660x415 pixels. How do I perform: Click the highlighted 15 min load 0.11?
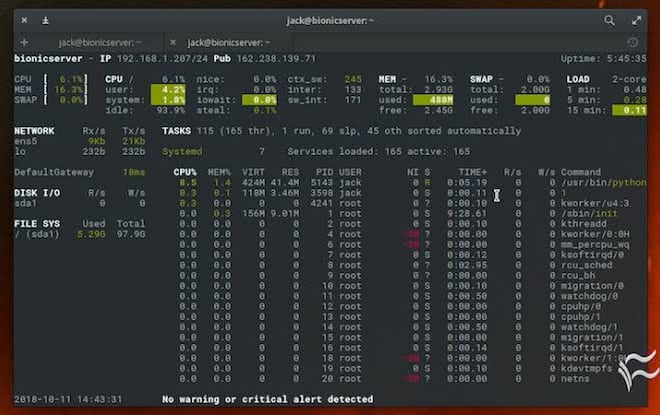click(630, 110)
